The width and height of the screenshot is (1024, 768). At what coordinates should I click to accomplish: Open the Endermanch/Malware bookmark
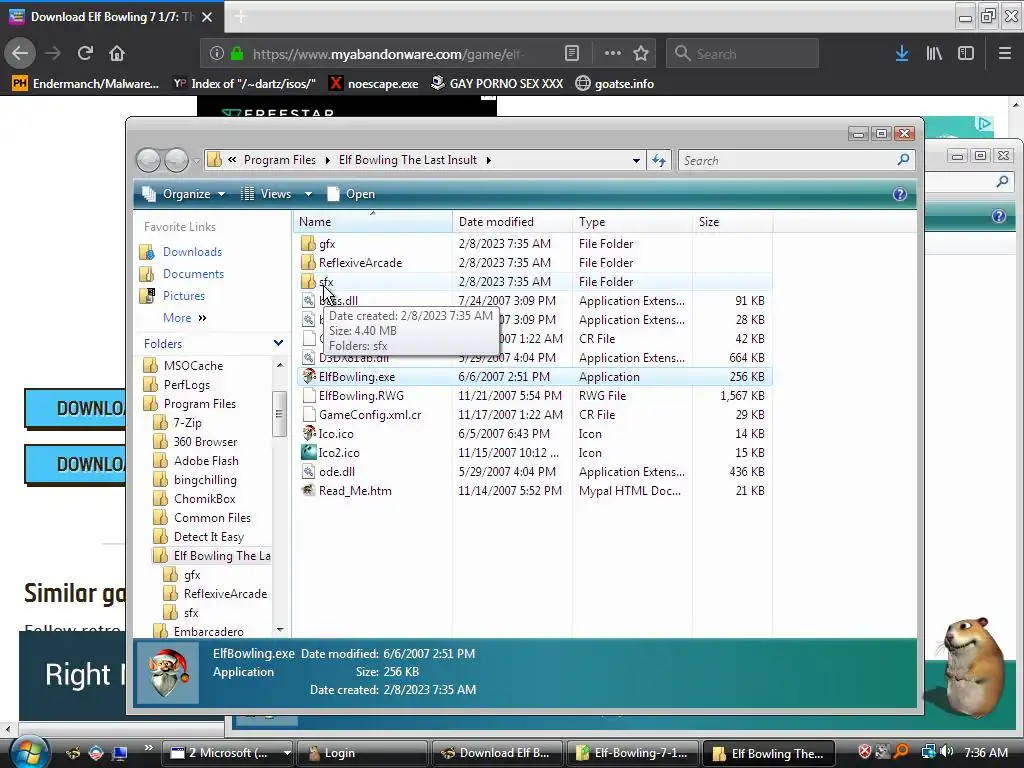86,84
